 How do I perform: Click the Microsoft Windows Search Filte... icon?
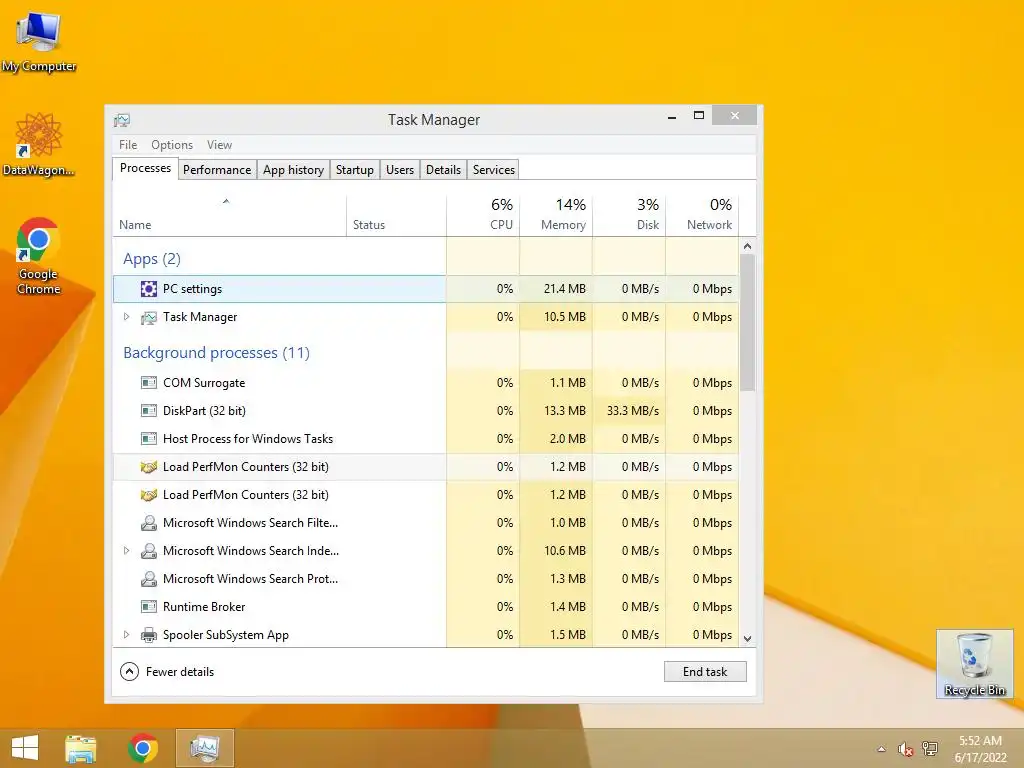pyautogui.click(x=149, y=523)
